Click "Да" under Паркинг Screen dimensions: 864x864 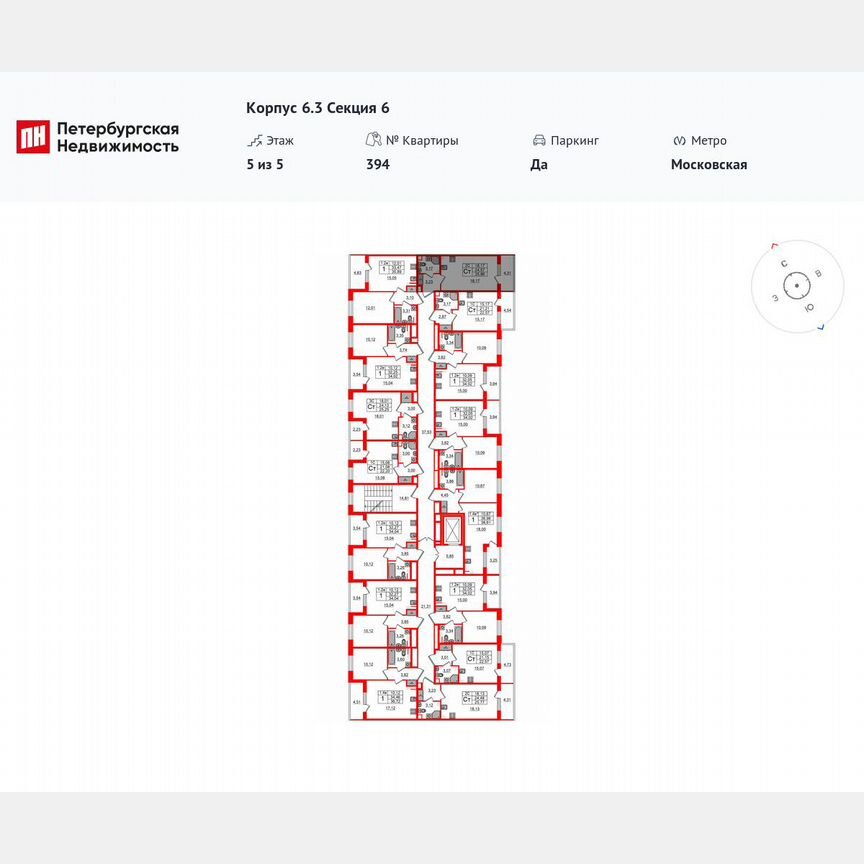pos(538,164)
